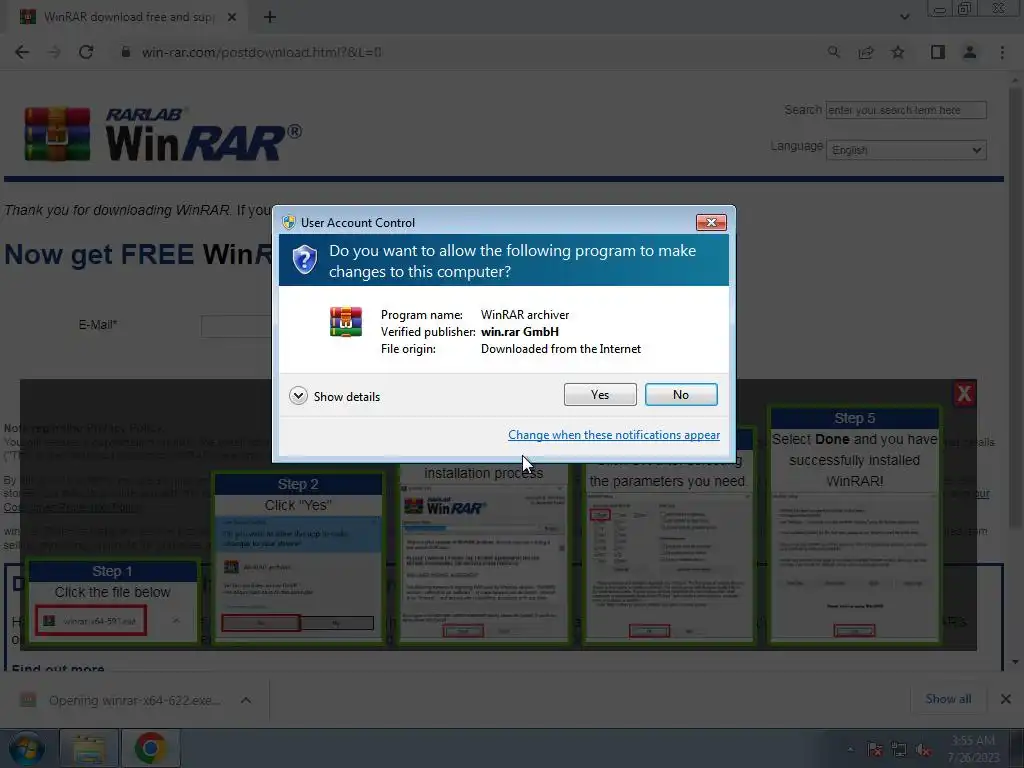This screenshot has height=768, width=1024.
Task: Click the WinRAR logo on webpage
Action: [163, 134]
